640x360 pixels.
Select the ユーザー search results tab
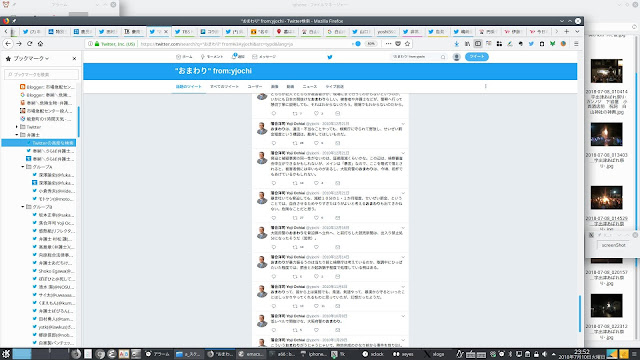tap(255, 87)
